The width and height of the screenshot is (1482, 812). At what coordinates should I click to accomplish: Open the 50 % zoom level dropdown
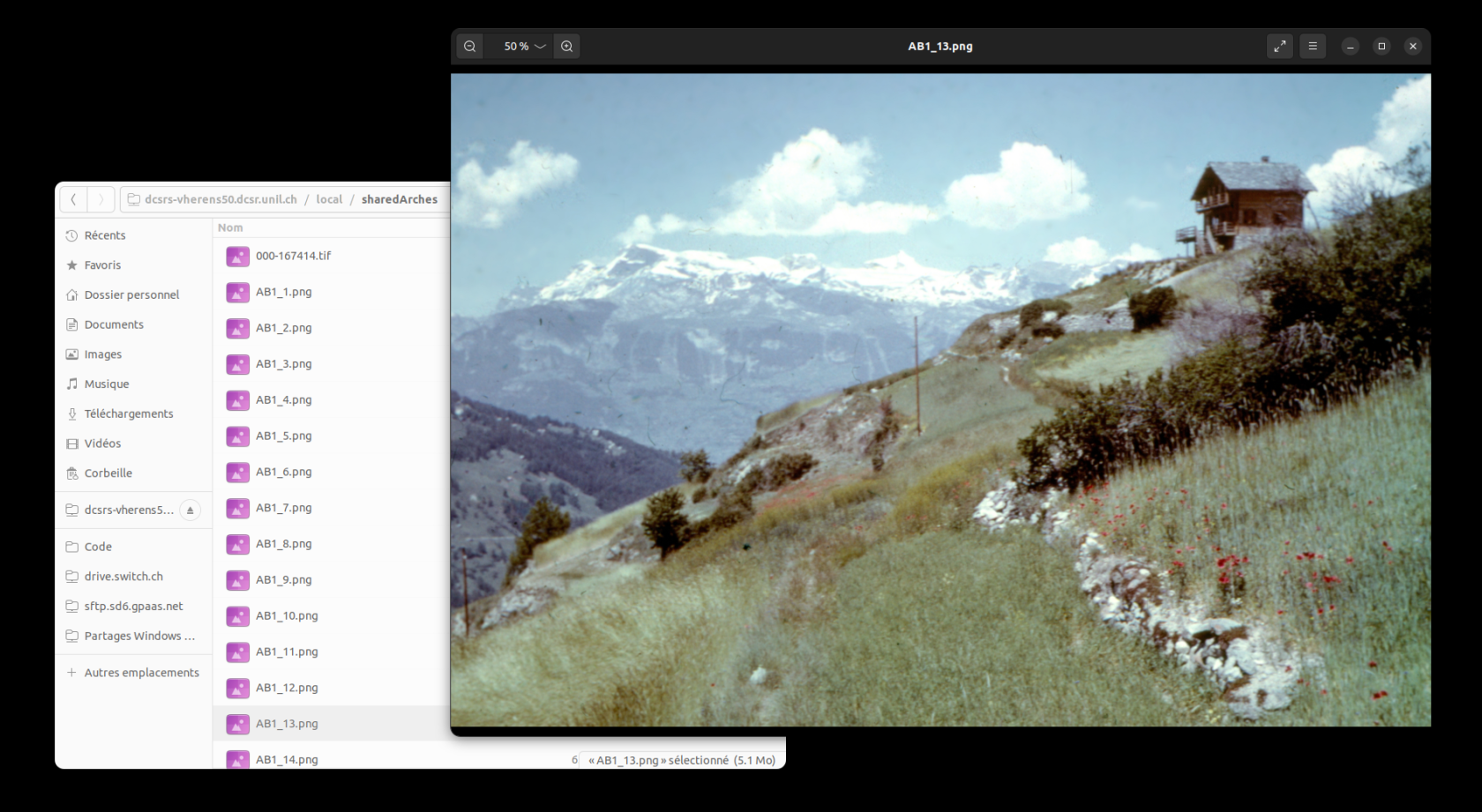pyautogui.click(x=524, y=47)
